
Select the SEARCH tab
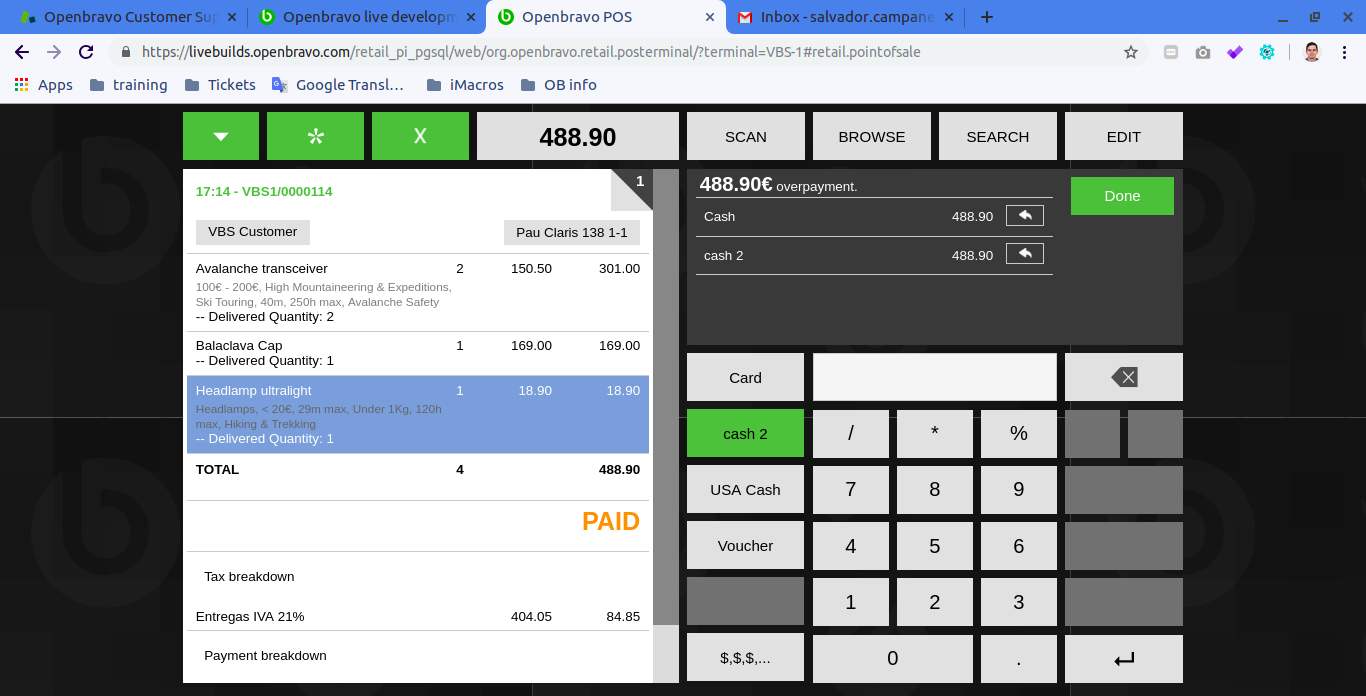coord(998,136)
